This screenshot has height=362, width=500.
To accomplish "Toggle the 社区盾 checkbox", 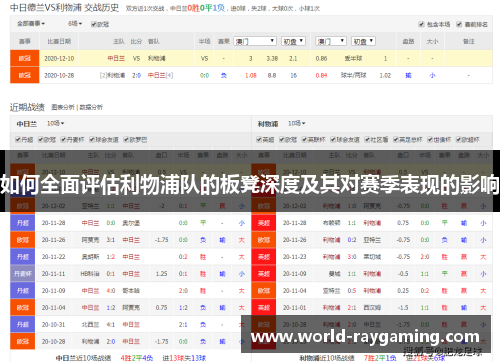I will 367,140.
